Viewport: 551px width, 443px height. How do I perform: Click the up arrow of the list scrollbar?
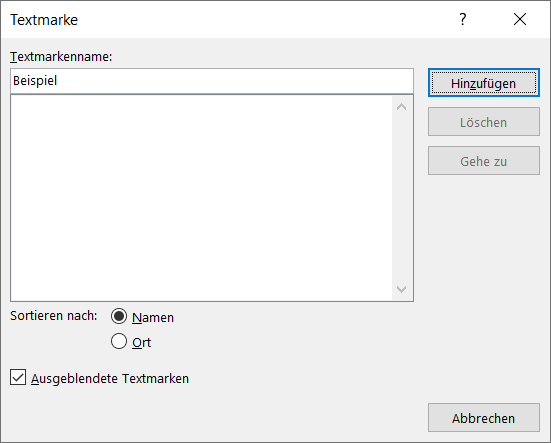coord(401,107)
